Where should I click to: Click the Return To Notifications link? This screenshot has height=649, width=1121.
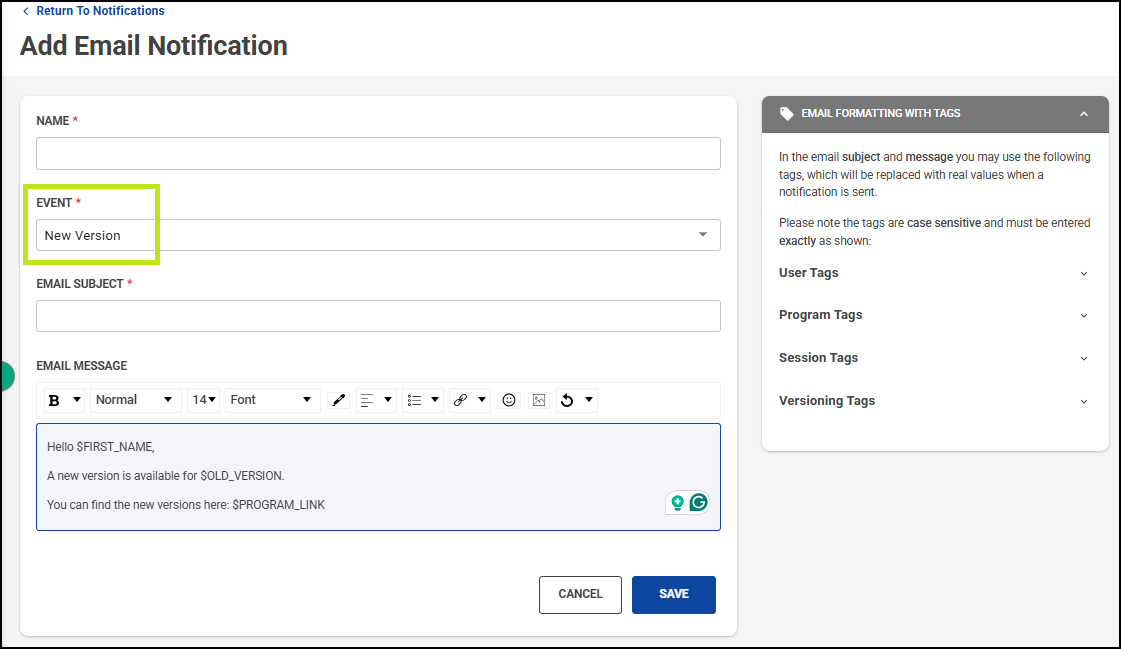click(99, 11)
